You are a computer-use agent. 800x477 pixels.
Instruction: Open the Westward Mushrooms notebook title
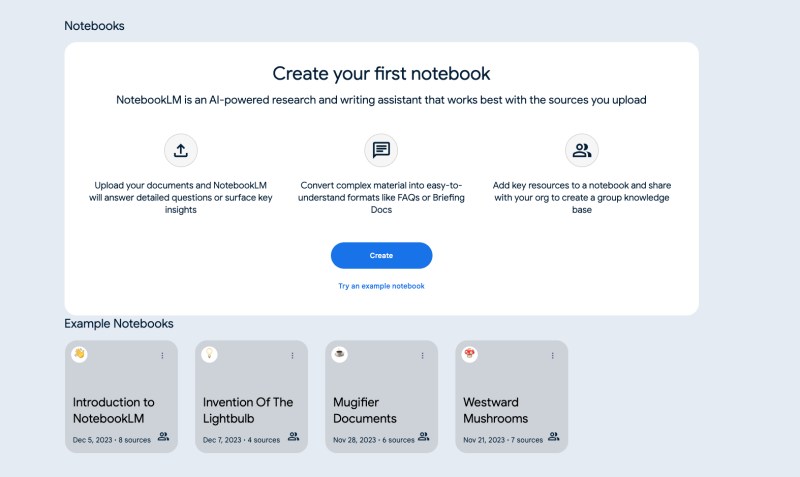point(495,410)
